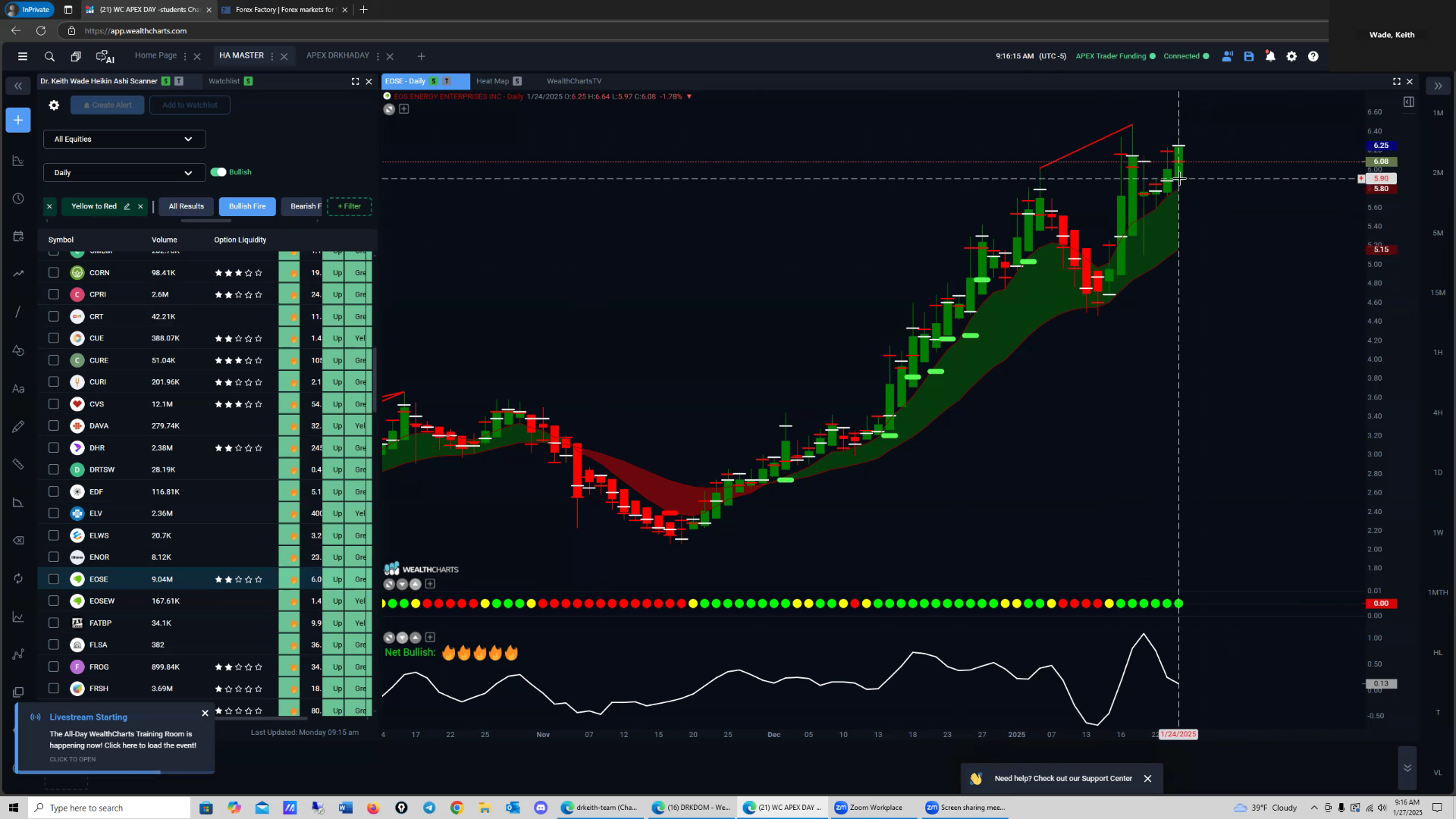Select the eraser delete tool in sidebar
This screenshot has width=1456, height=819.
point(18,541)
